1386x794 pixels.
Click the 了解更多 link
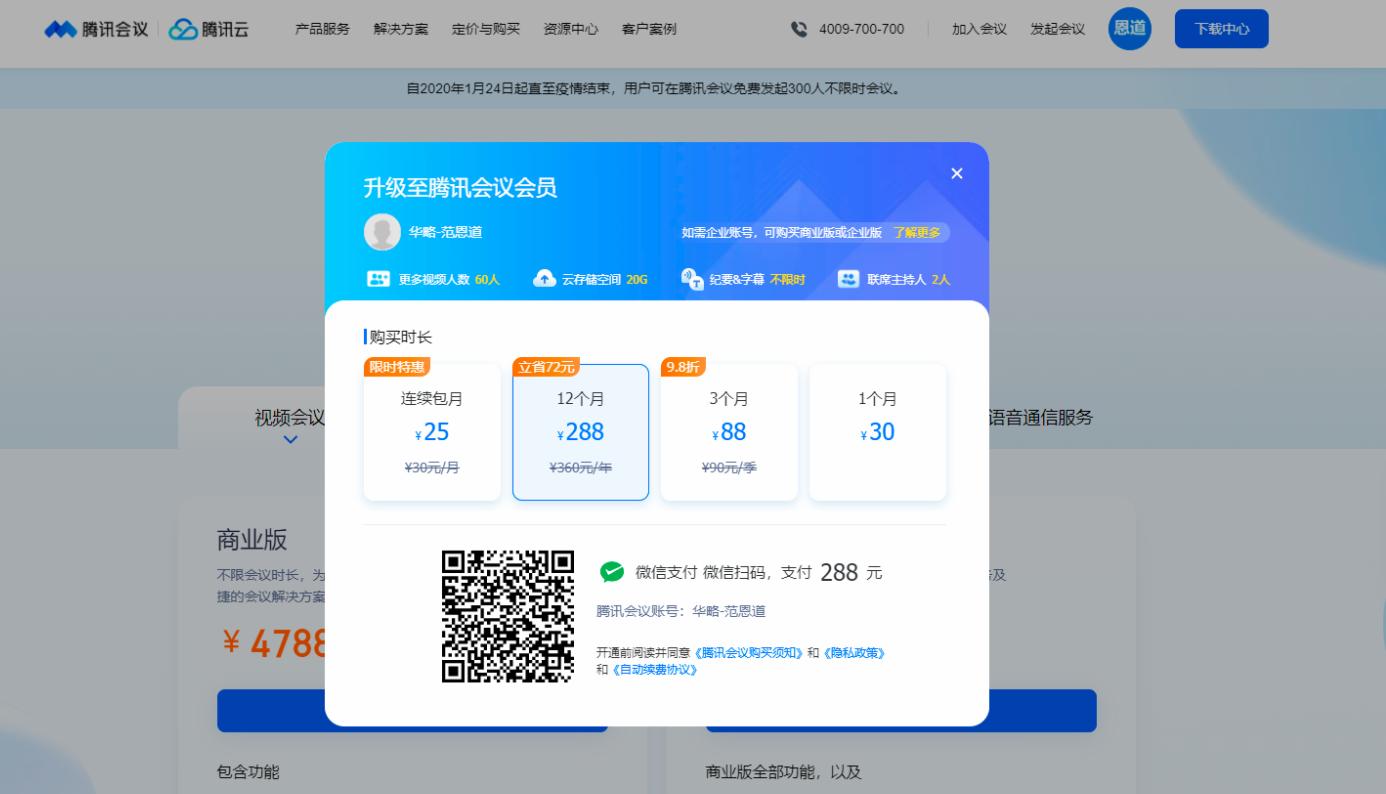(916, 233)
